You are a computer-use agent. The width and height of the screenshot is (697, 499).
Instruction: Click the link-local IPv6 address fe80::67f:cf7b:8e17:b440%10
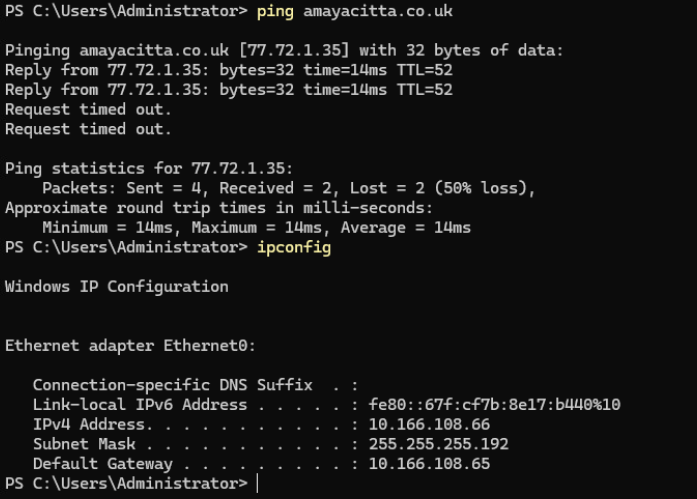495,405
